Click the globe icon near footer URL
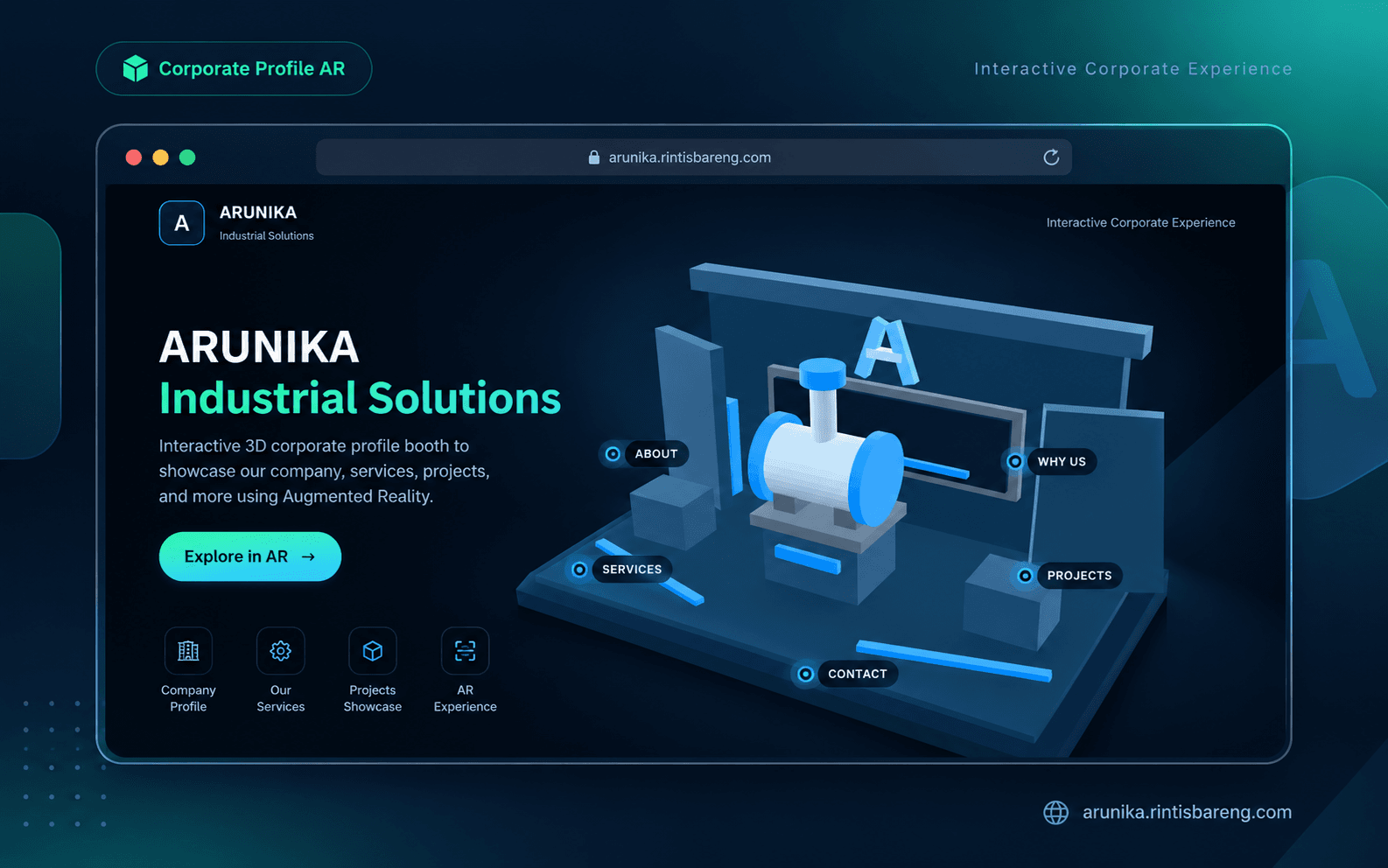1388x868 pixels. [1056, 812]
